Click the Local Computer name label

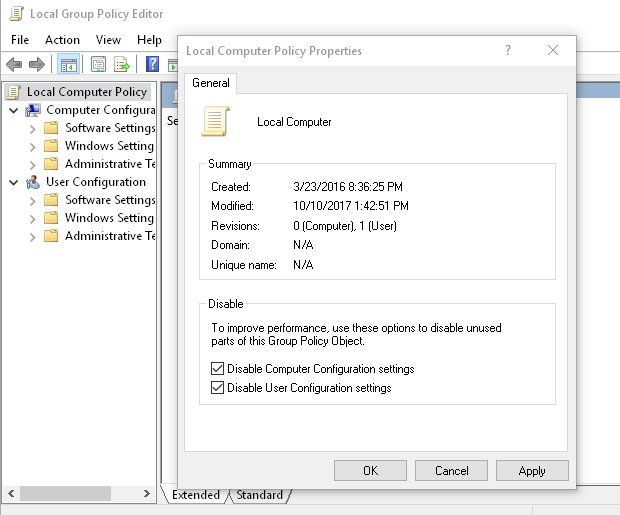click(294, 122)
